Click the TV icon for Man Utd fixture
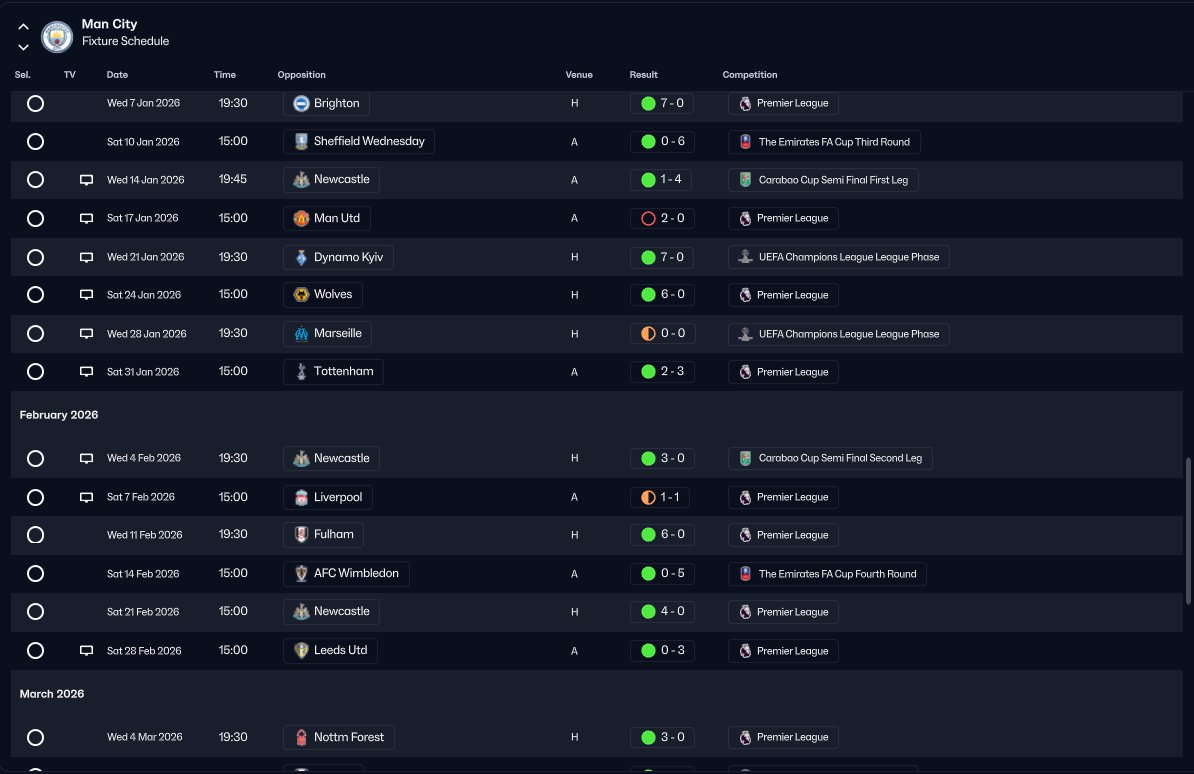Screen dimensions: 1194x774 click(87, 219)
